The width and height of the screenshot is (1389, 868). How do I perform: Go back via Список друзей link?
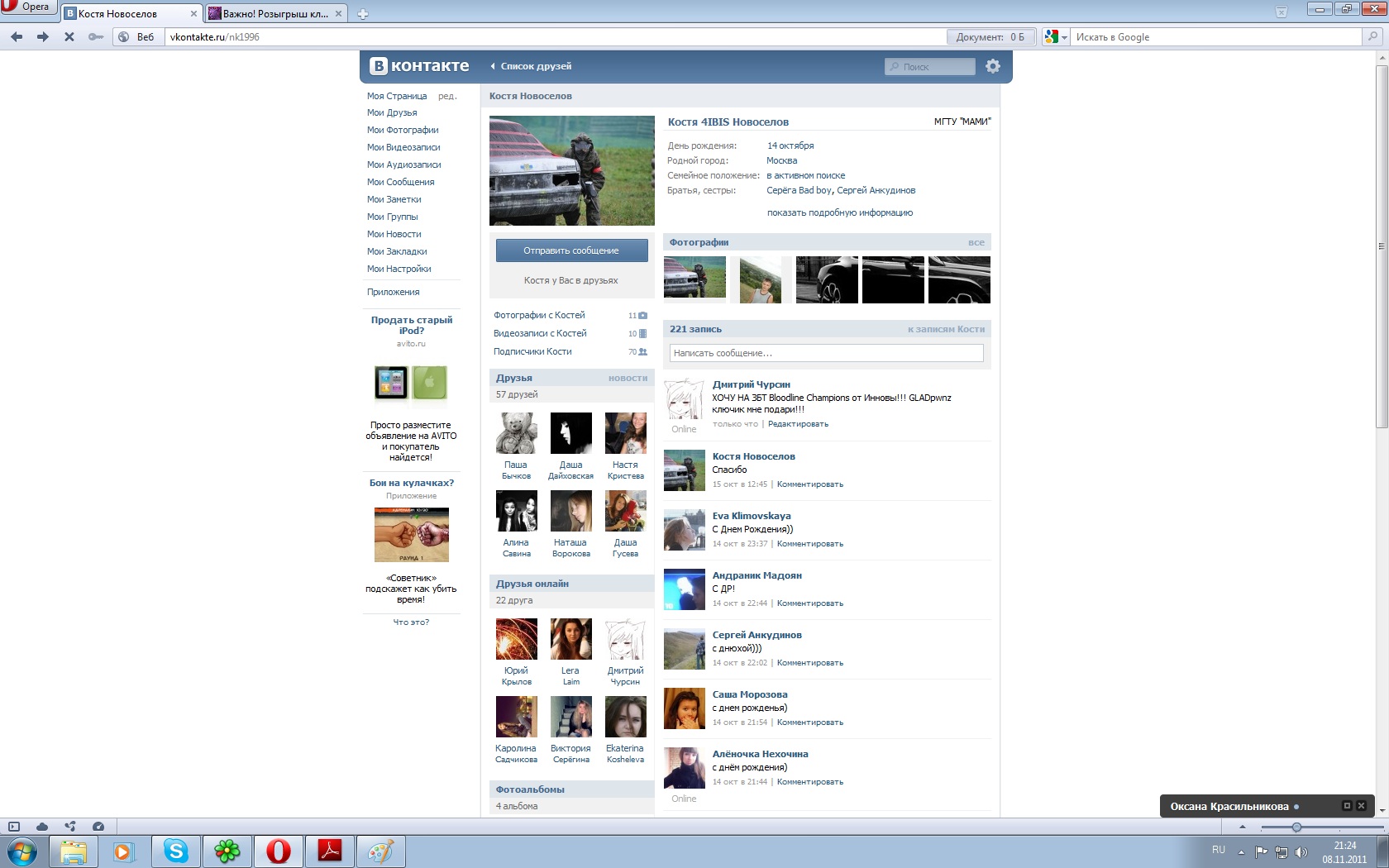[x=535, y=66]
